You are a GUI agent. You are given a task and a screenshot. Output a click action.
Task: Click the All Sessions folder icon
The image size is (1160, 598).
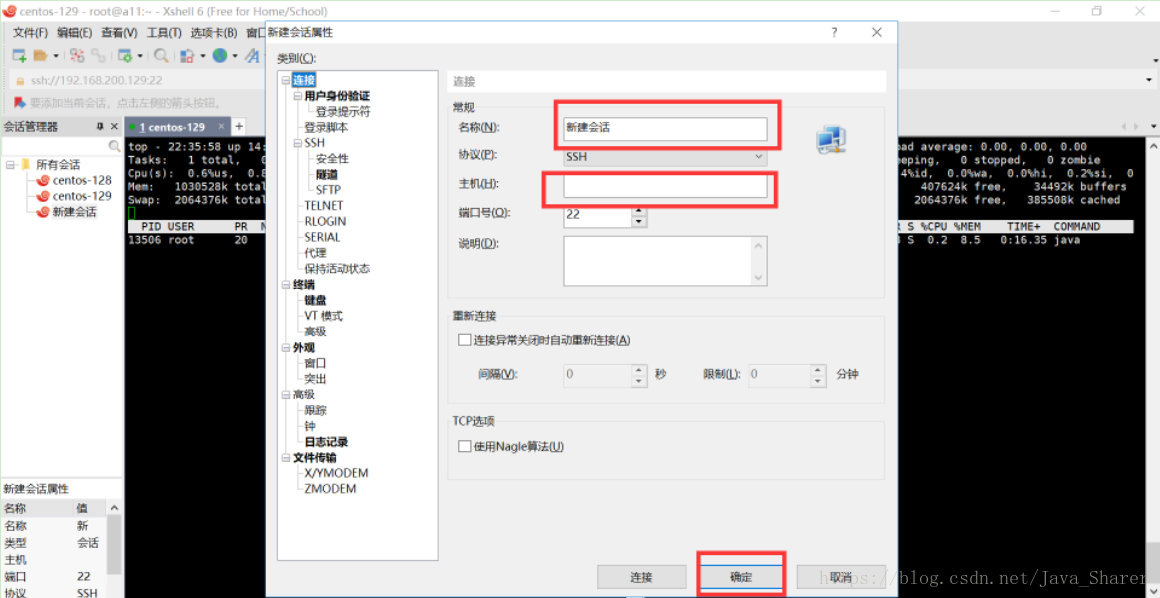pos(26,164)
